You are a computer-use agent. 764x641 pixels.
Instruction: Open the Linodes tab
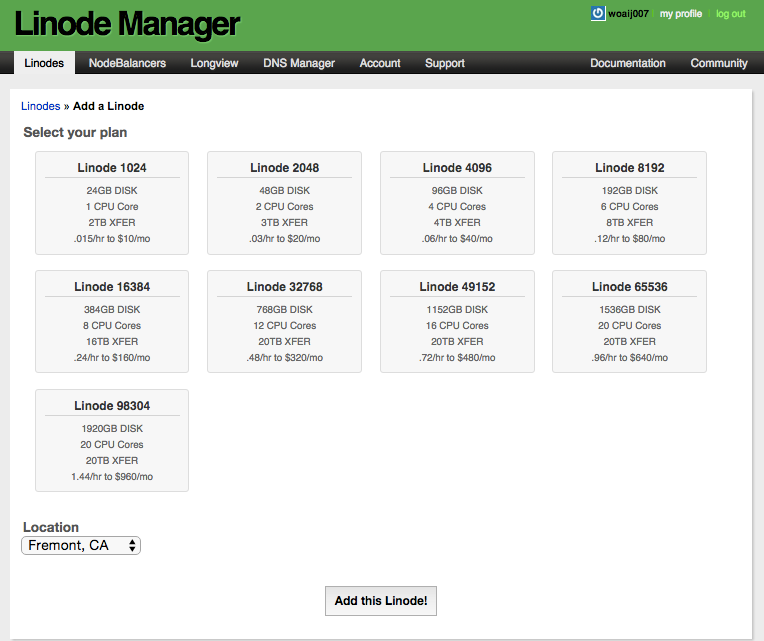click(x=44, y=63)
